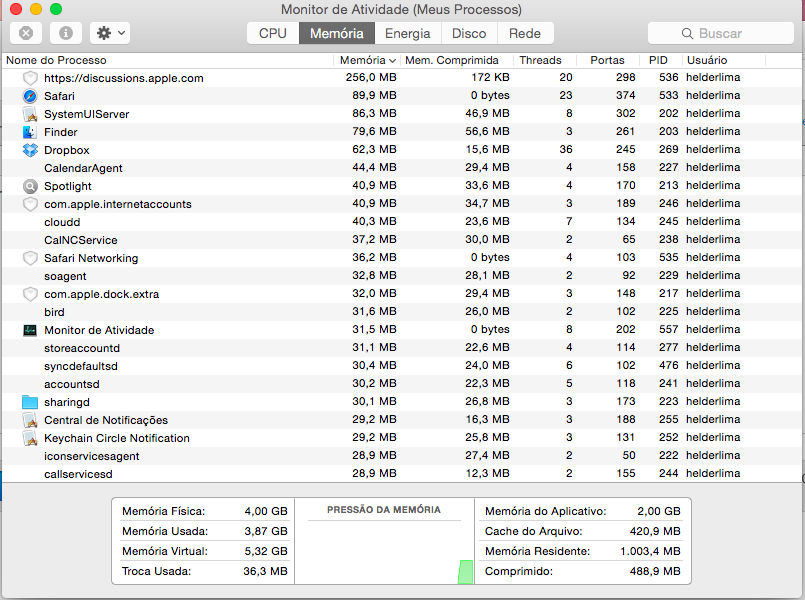Screen dimensions: 805x600
Task: Click the Spotlight magnifier icon
Action: pos(30,186)
